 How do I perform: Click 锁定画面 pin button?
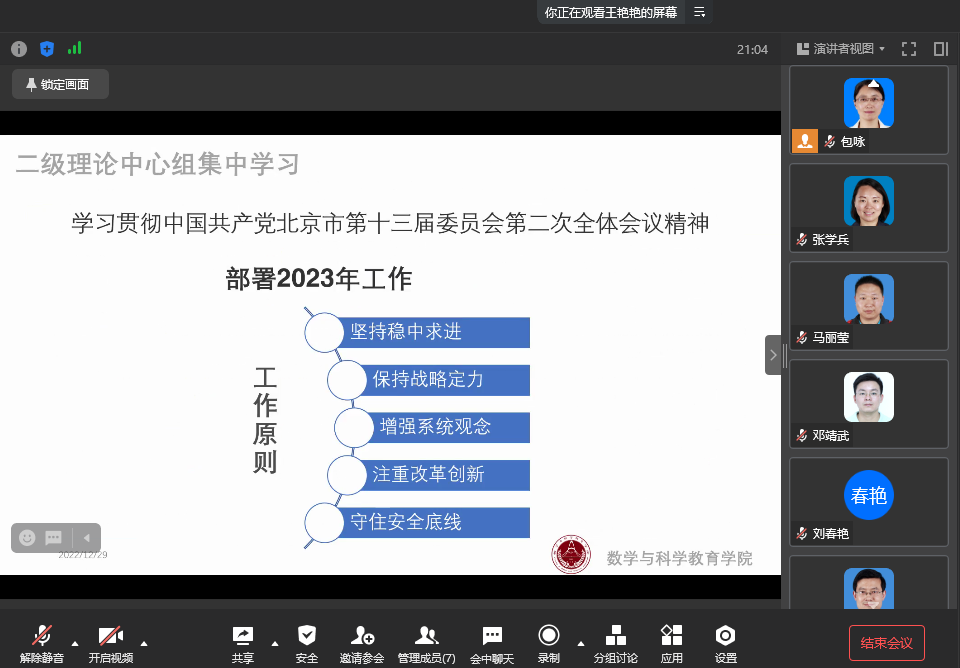pos(60,84)
